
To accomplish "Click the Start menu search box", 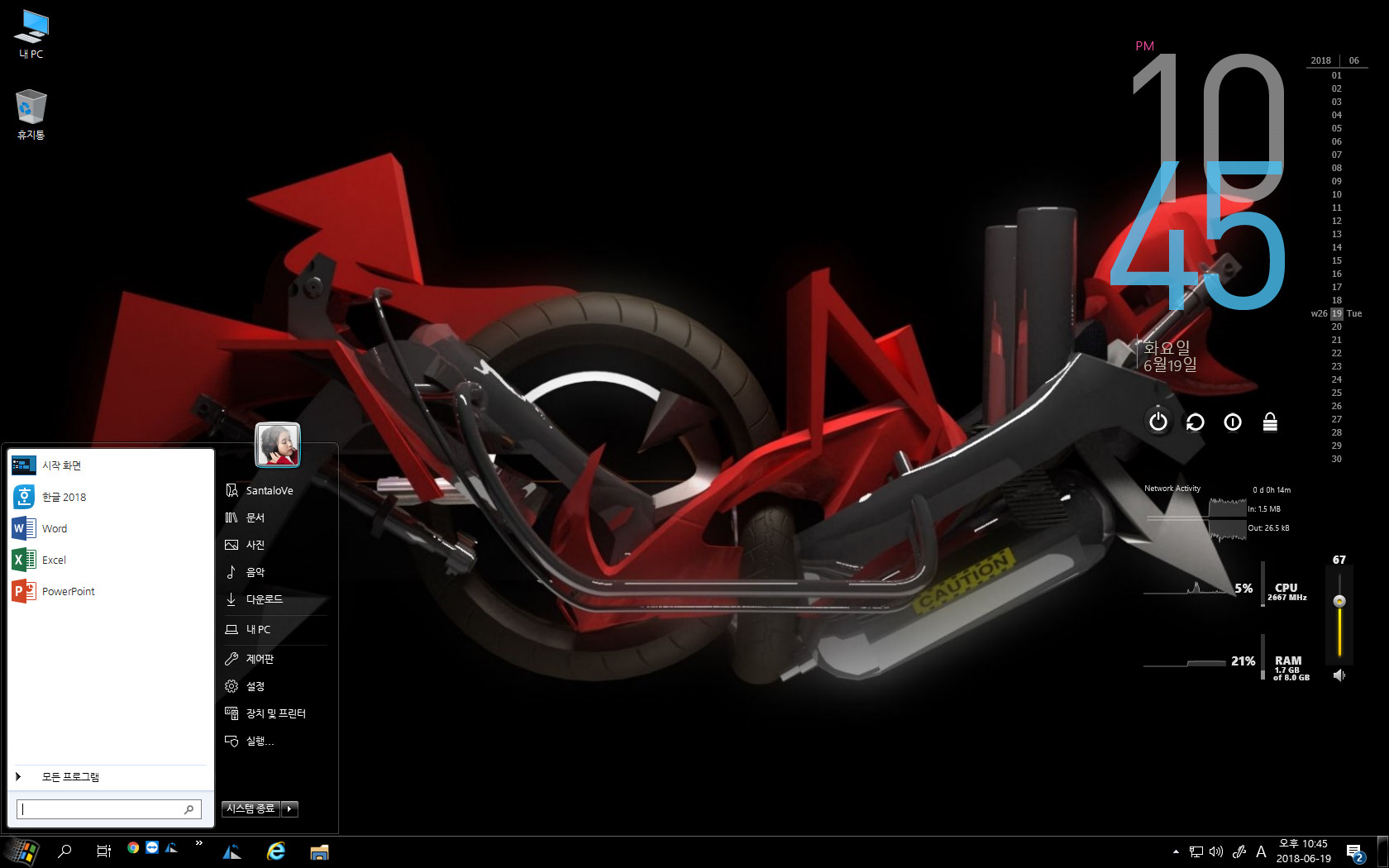I will [x=108, y=809].
